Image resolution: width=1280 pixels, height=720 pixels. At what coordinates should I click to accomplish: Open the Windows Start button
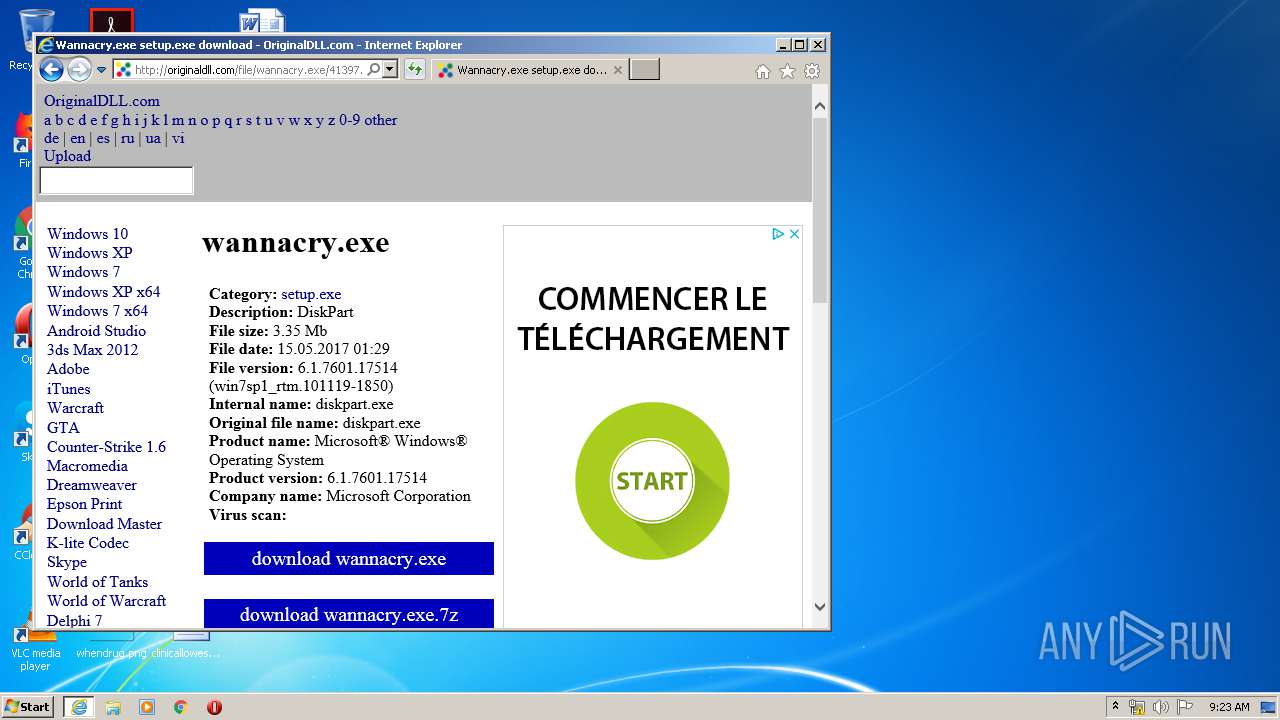(x=27, y=706)
